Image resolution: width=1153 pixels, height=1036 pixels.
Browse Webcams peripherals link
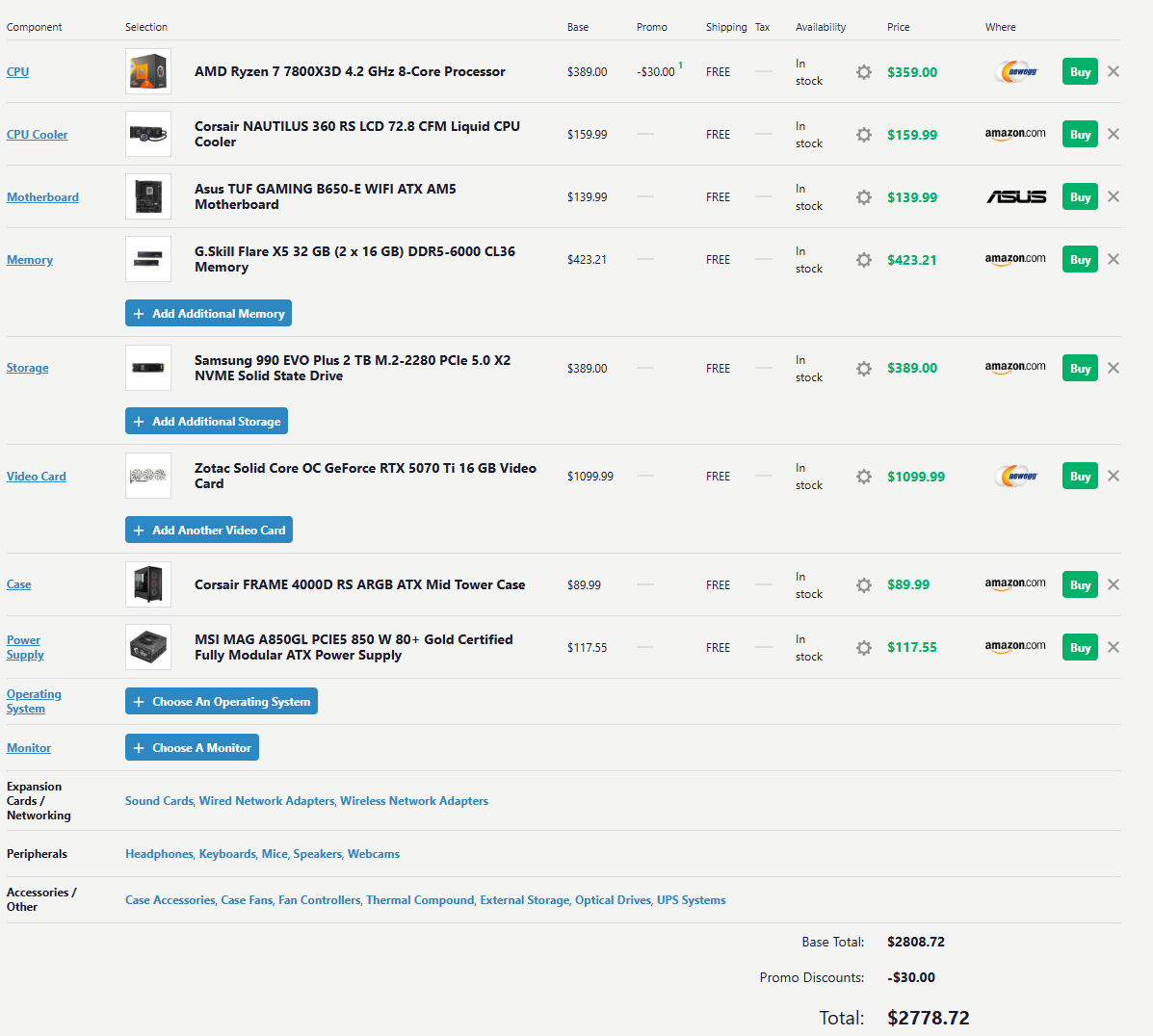[374, 854]
